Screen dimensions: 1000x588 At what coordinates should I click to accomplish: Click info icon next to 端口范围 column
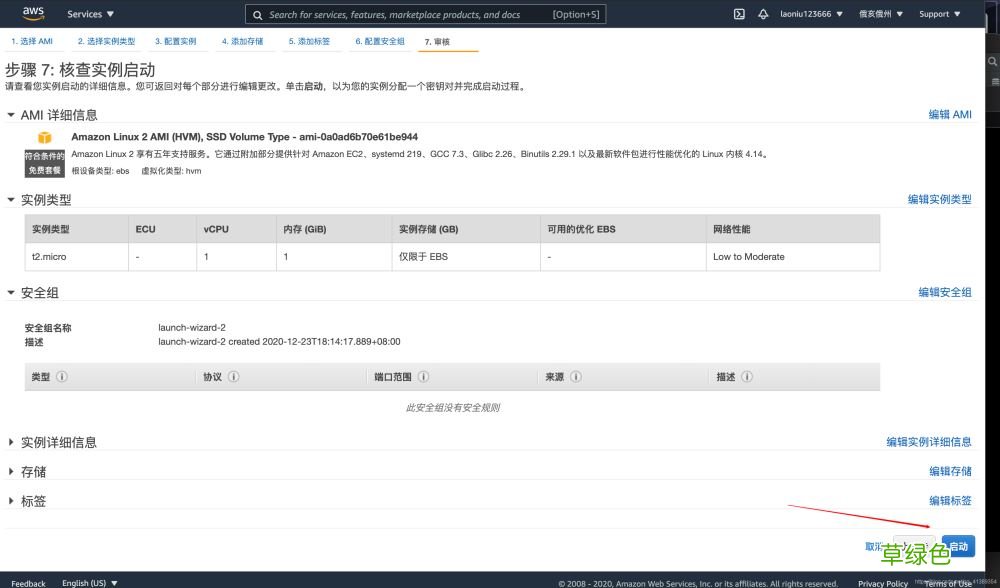423,377
